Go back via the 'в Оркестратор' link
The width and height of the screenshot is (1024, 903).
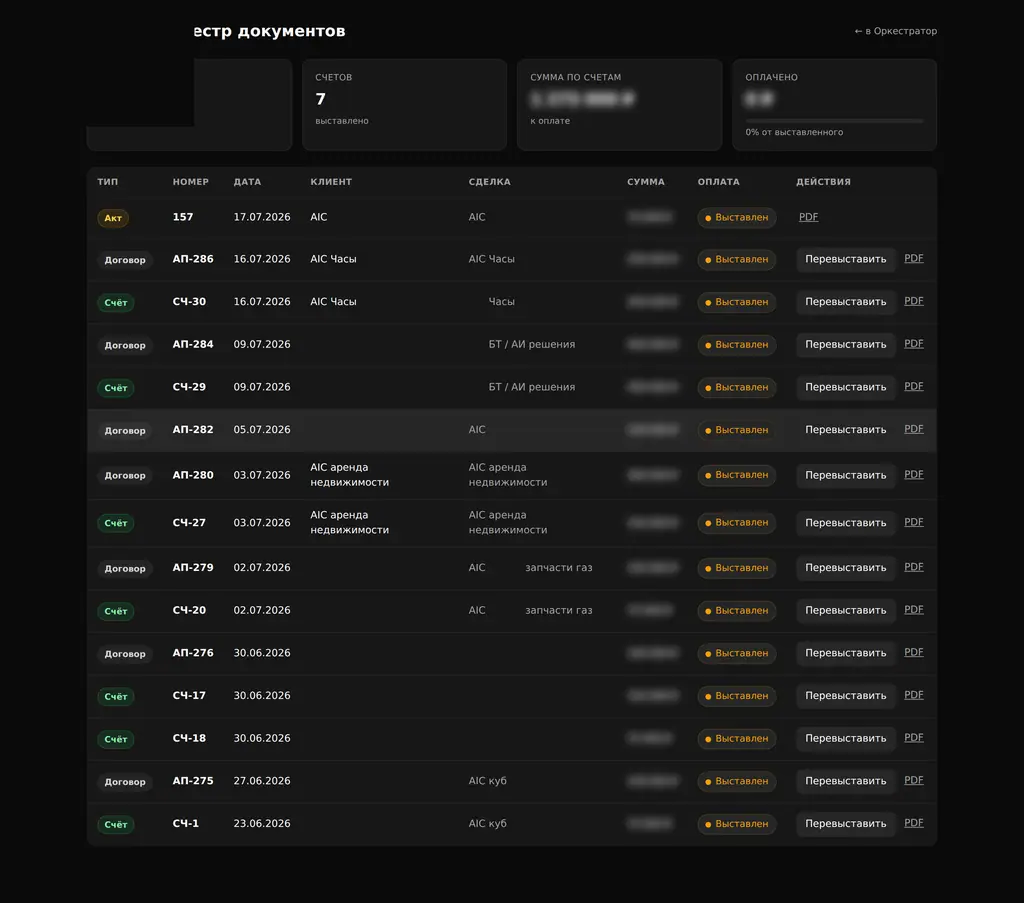point(895,31)
